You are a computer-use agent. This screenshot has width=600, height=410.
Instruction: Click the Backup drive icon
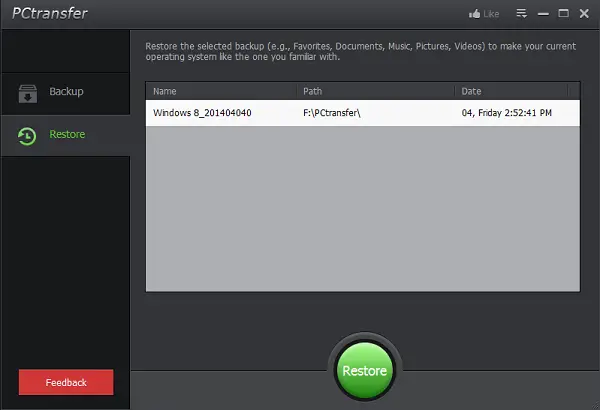pos(28,94)
